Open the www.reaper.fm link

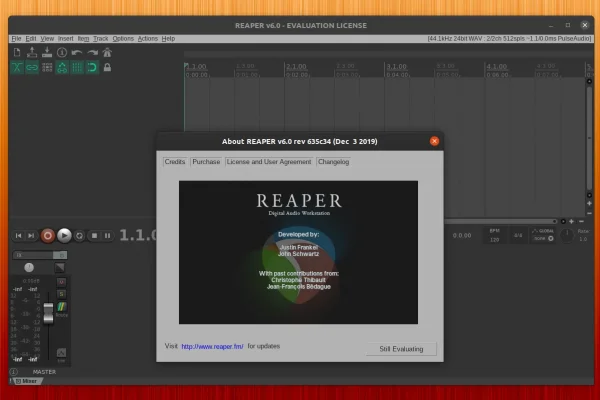pos(213,346)
